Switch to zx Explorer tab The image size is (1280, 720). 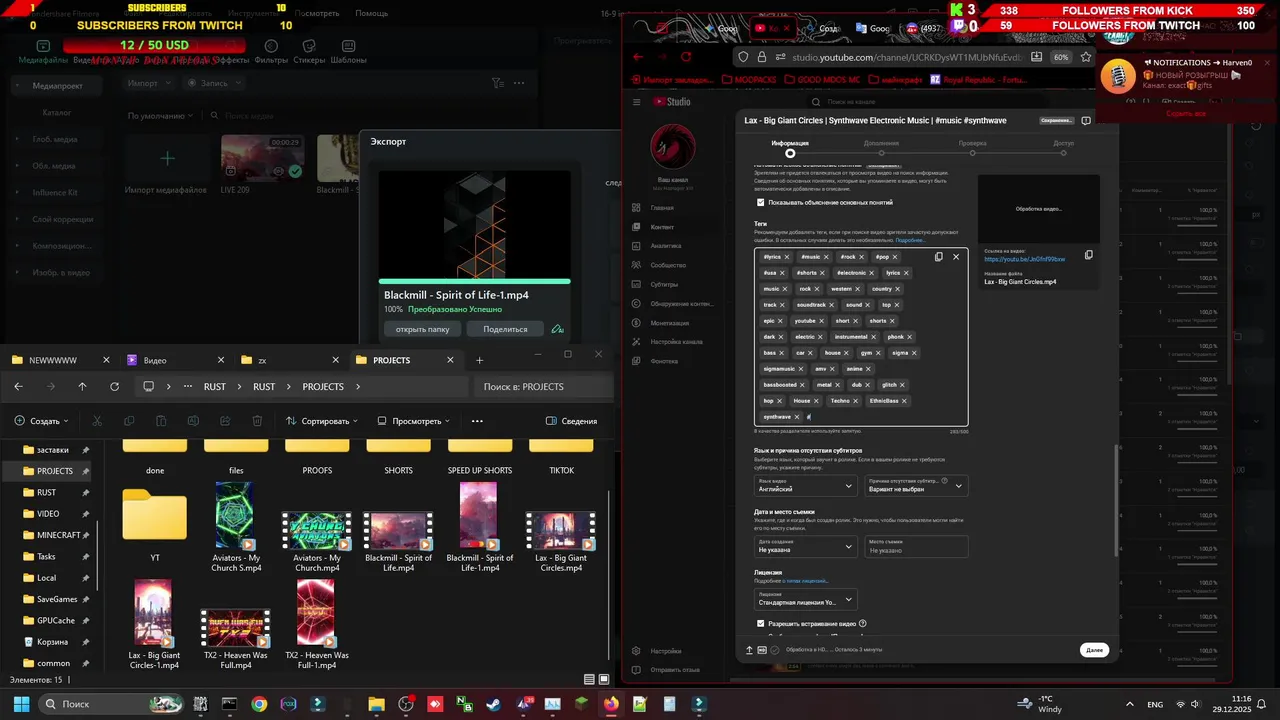tap(289, 360)
